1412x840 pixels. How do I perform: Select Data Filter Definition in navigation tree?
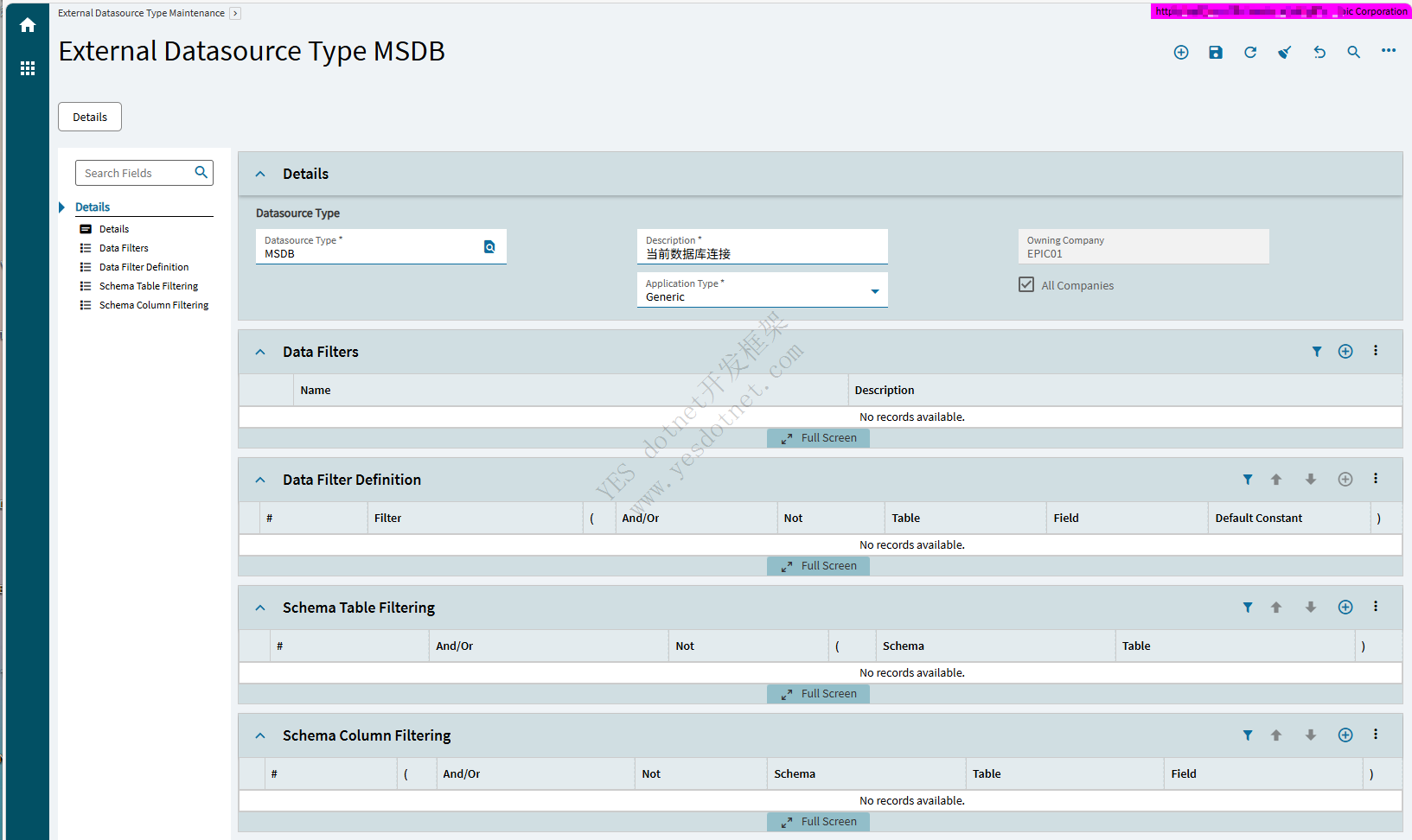(x=144, y=267)
